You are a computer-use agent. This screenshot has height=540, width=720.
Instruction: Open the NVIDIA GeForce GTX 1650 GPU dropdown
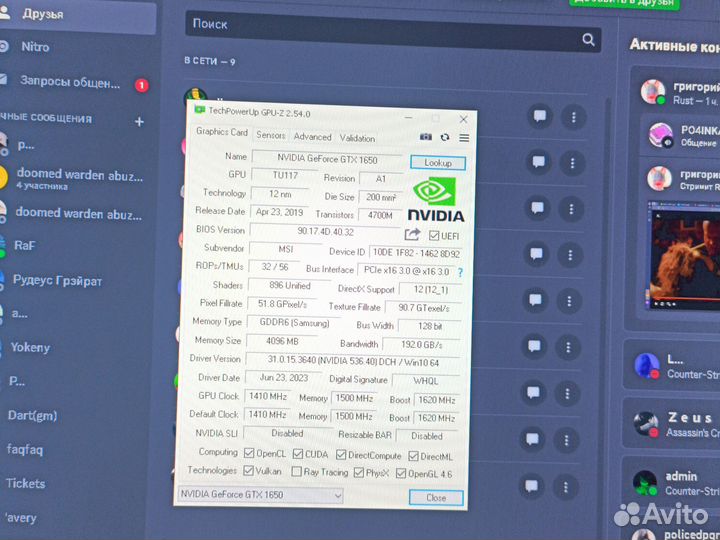click(260, 495)
